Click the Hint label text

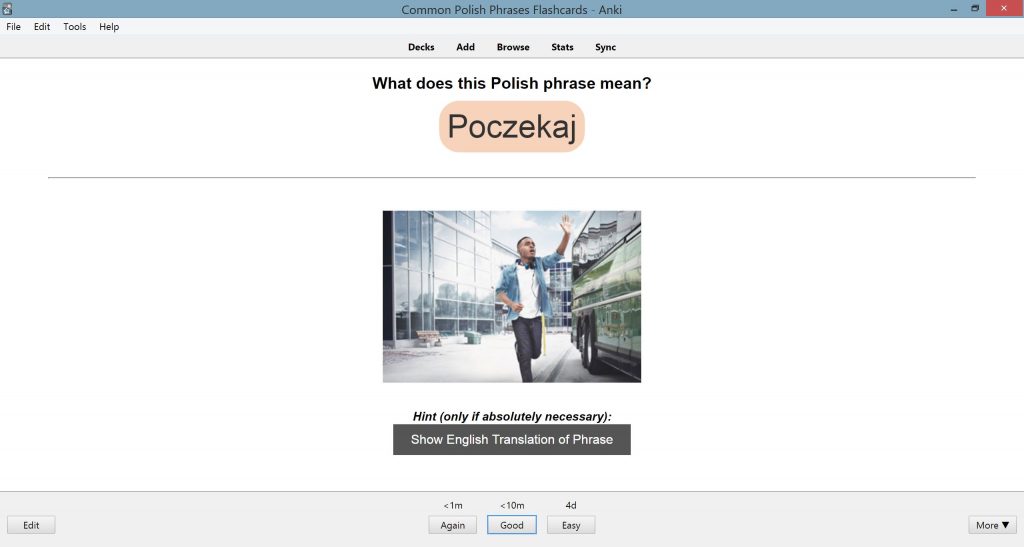(512, 416)
